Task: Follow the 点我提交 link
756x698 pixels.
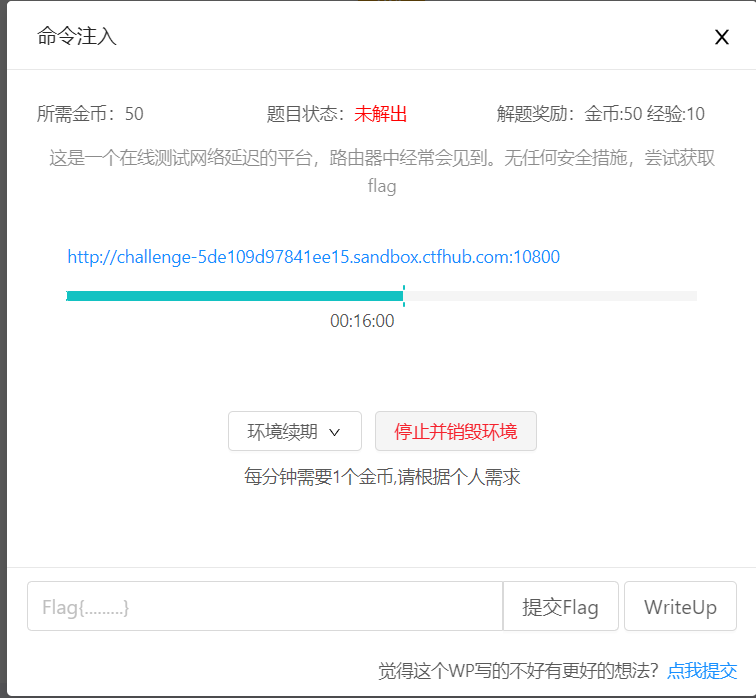Action: [x=702, y=670]
